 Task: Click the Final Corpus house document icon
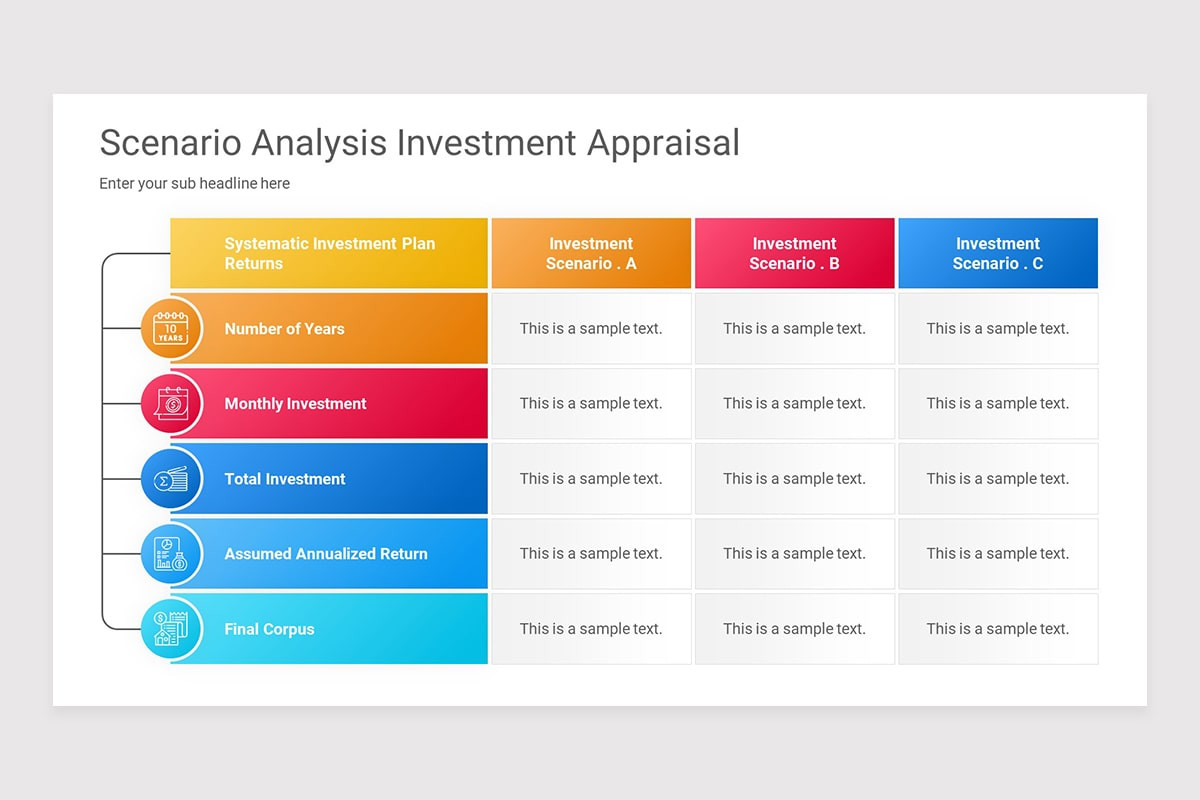171,629
